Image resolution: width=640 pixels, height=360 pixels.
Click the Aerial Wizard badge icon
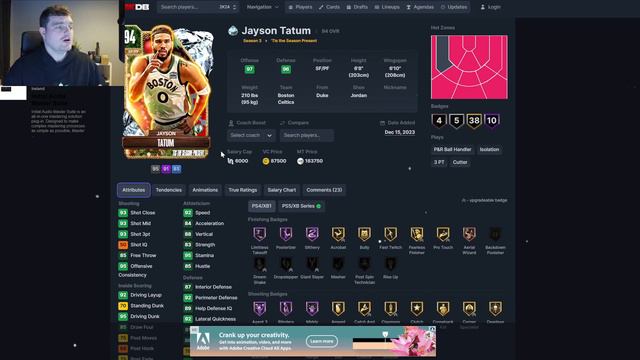469,234
